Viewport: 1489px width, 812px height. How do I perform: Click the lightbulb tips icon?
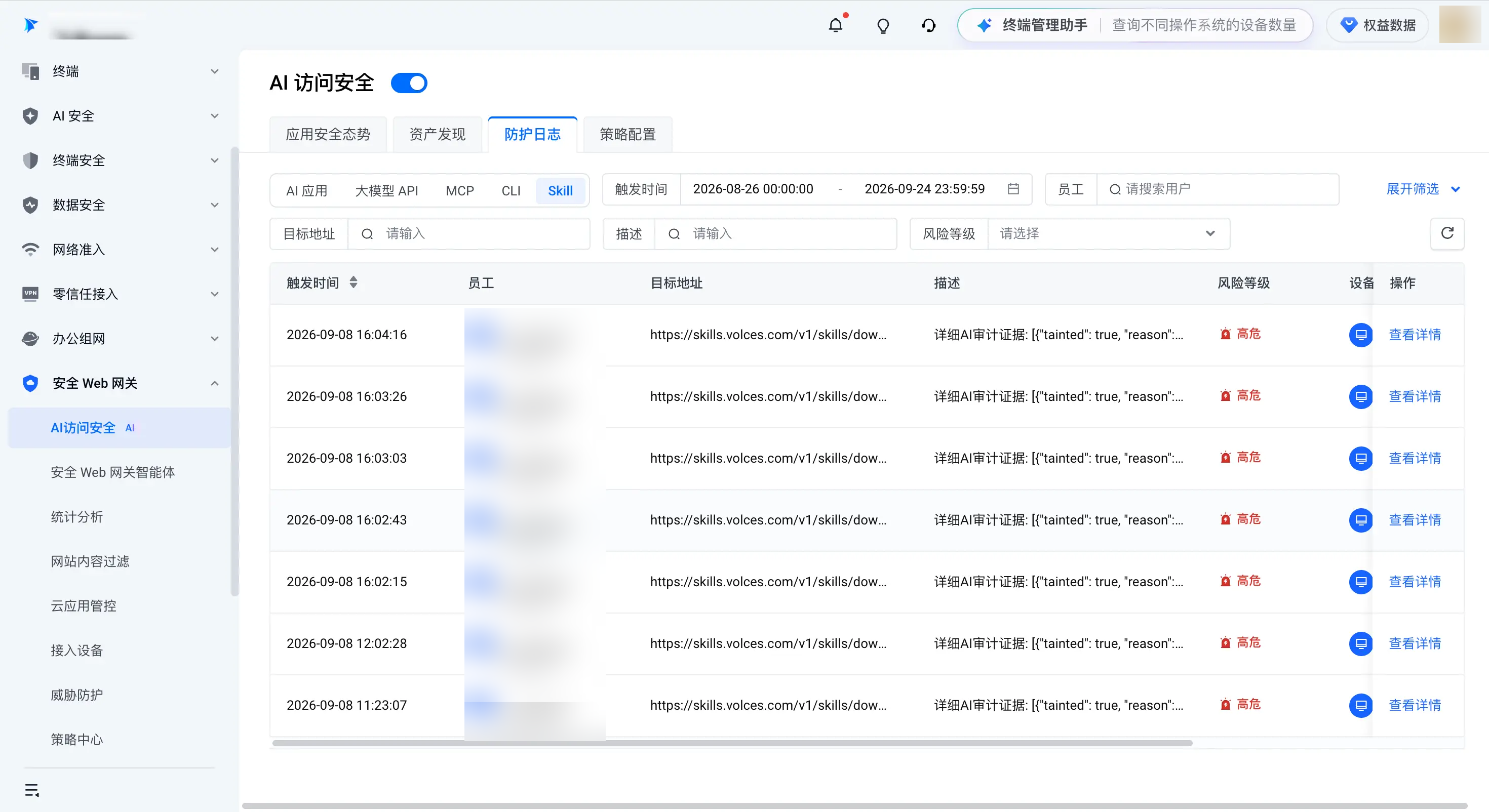pyautogui.click(x=883, y=25)
